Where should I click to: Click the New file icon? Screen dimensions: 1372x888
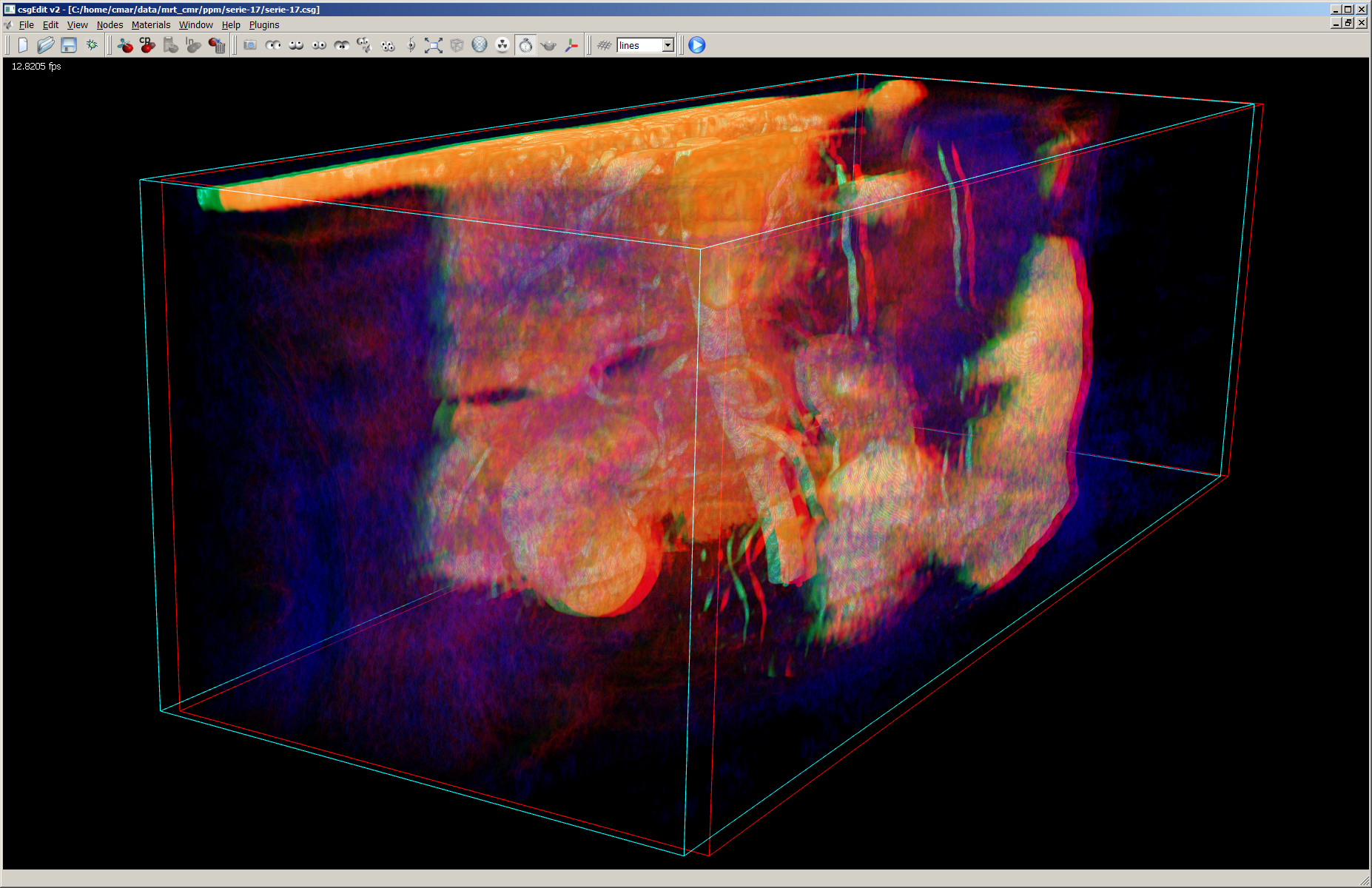pyautogui.click(x=23, y=45)
